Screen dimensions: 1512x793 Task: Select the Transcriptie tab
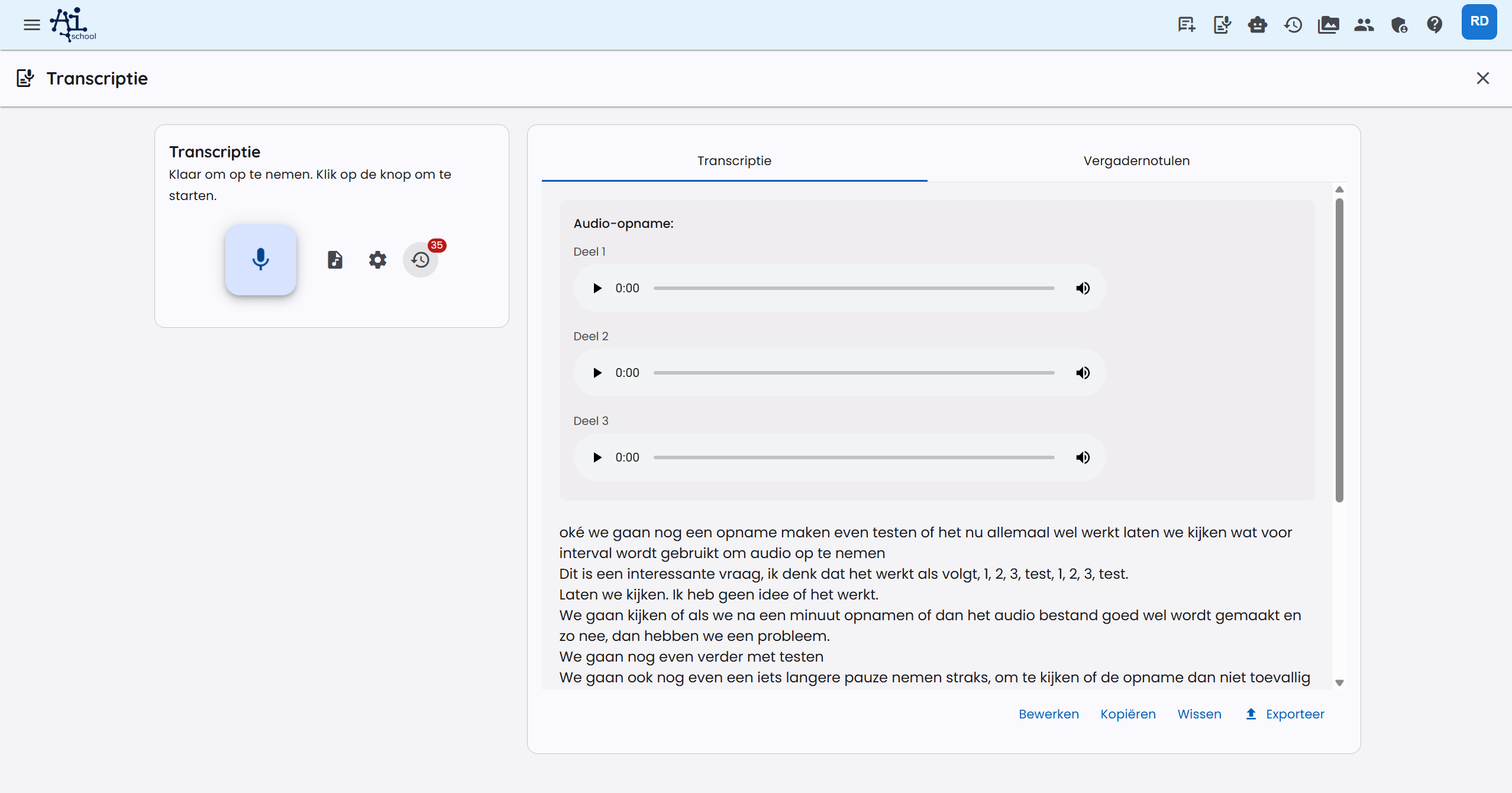734,160
